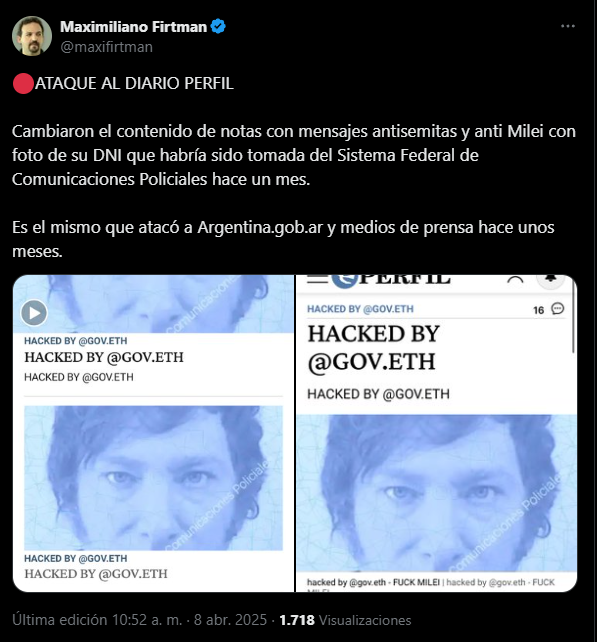The image size is (597, 642).
Task: Open the left attached screenshot image
Action: coord(154,433)
